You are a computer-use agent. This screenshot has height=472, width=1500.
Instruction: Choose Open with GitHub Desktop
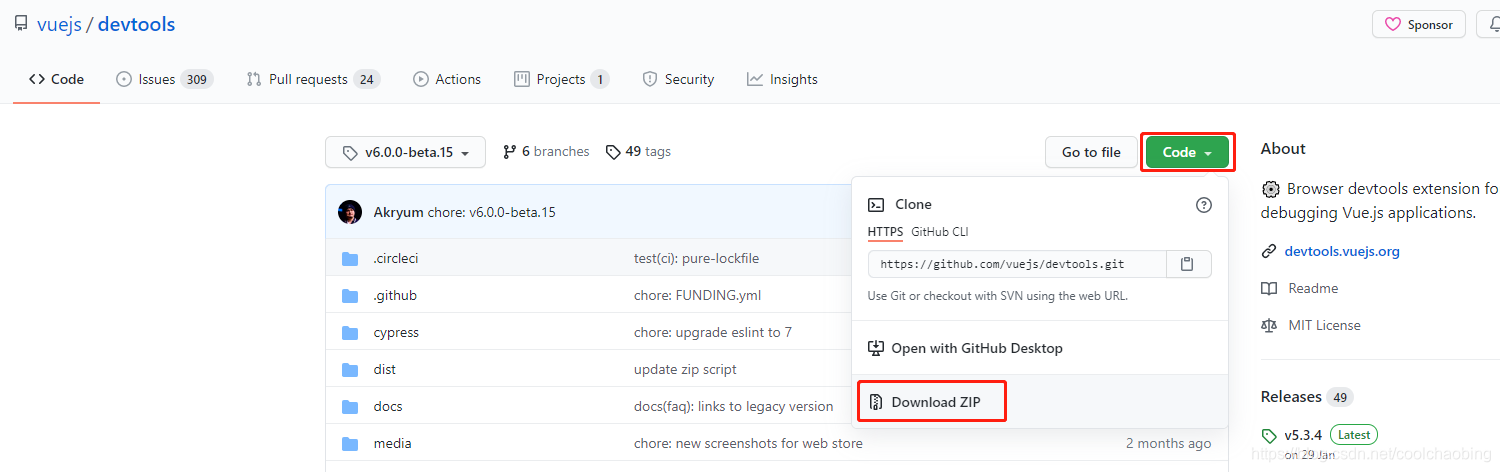[965, 349]
